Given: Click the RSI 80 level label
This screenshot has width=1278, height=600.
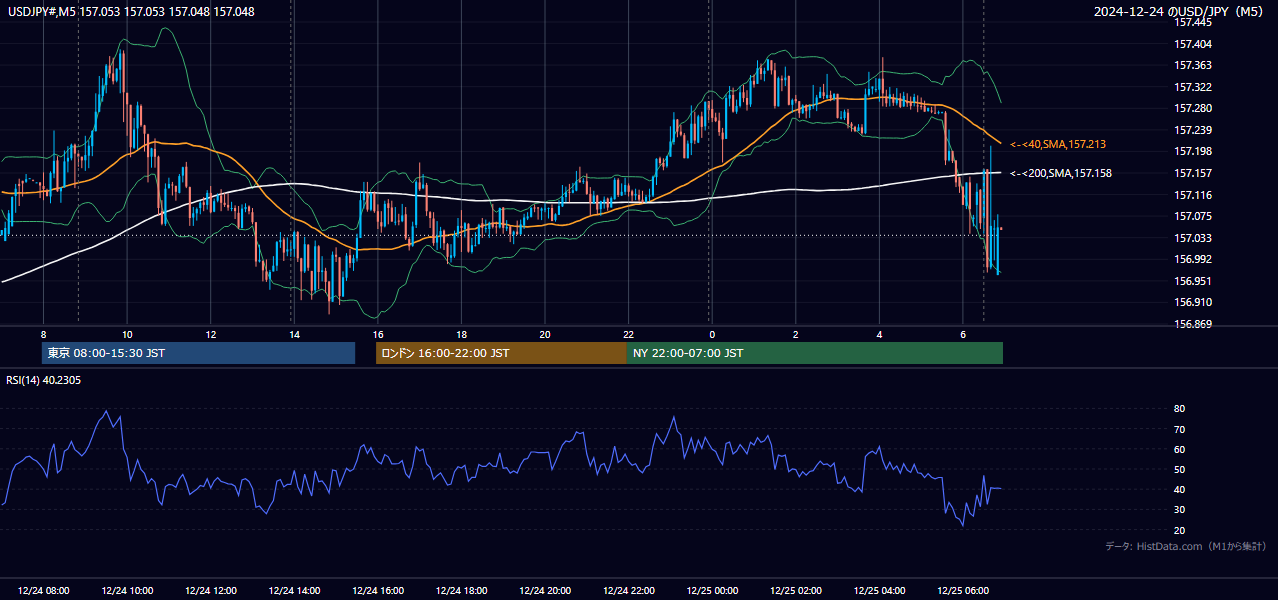Looking at the screenshot, I should click(x=1180, y=409).
